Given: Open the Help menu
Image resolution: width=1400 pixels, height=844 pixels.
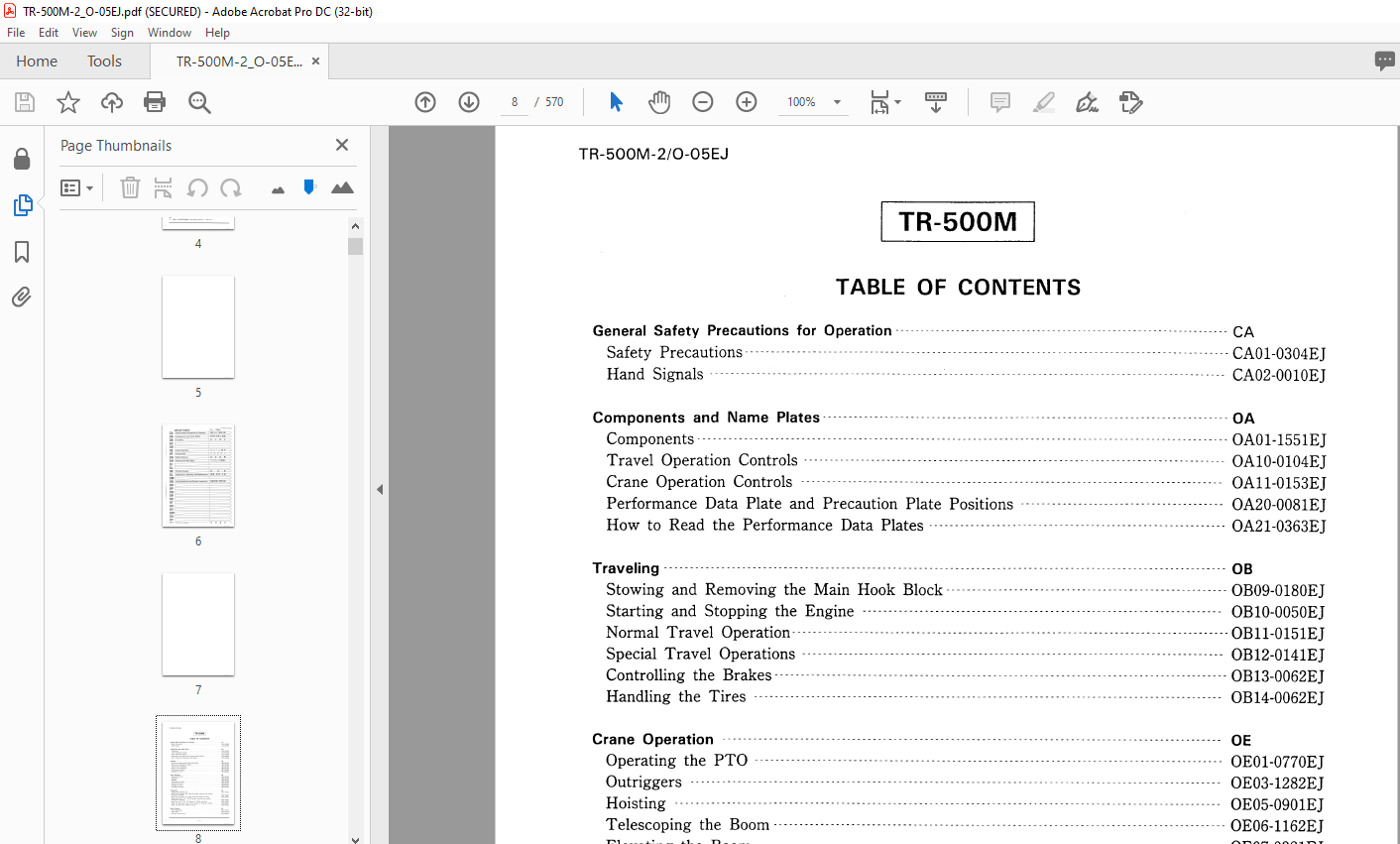Looking at the screenshot, I should (x=217, y=33).
